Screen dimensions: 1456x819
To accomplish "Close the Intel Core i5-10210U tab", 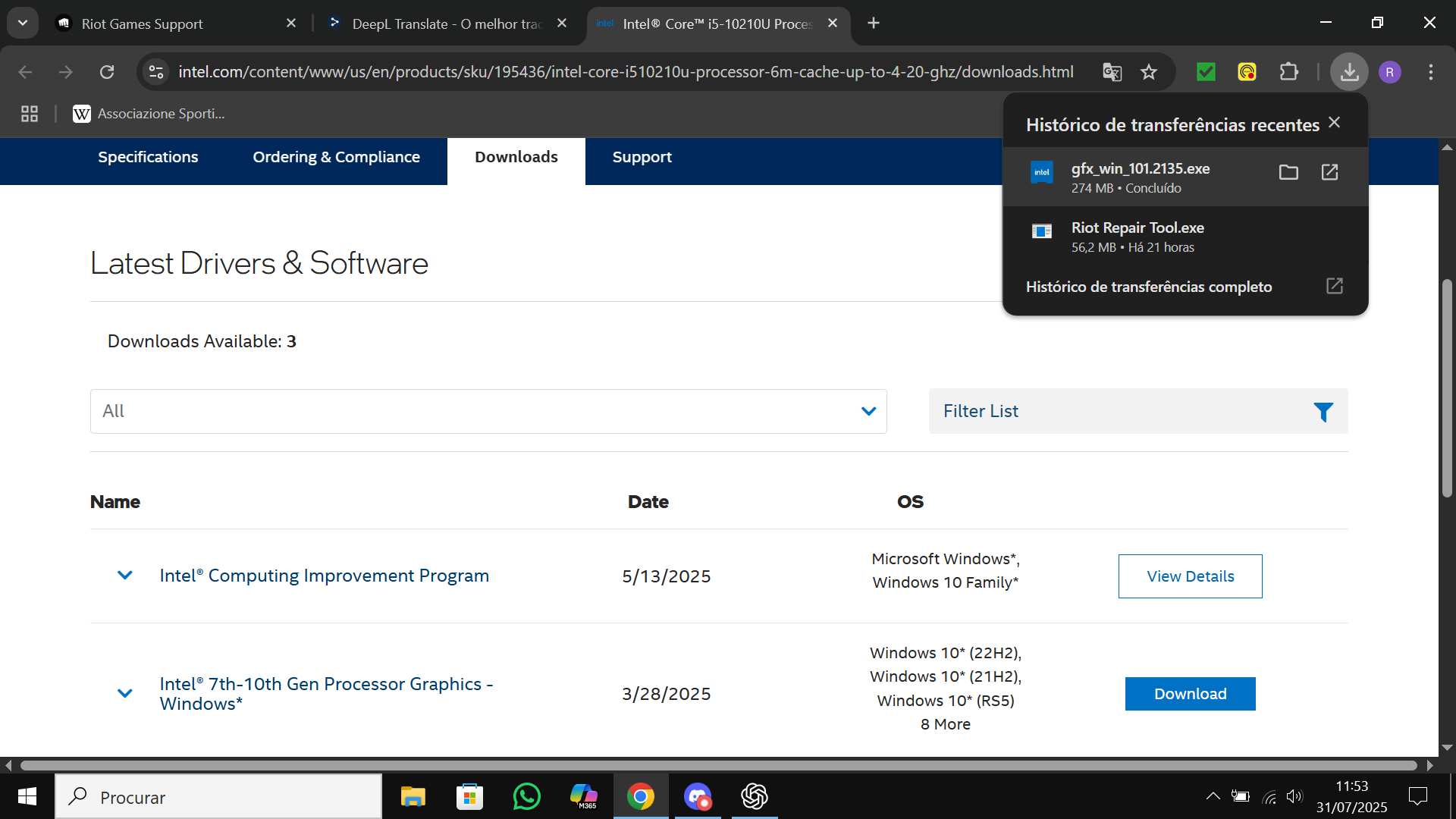I will (x=833, y=24).
